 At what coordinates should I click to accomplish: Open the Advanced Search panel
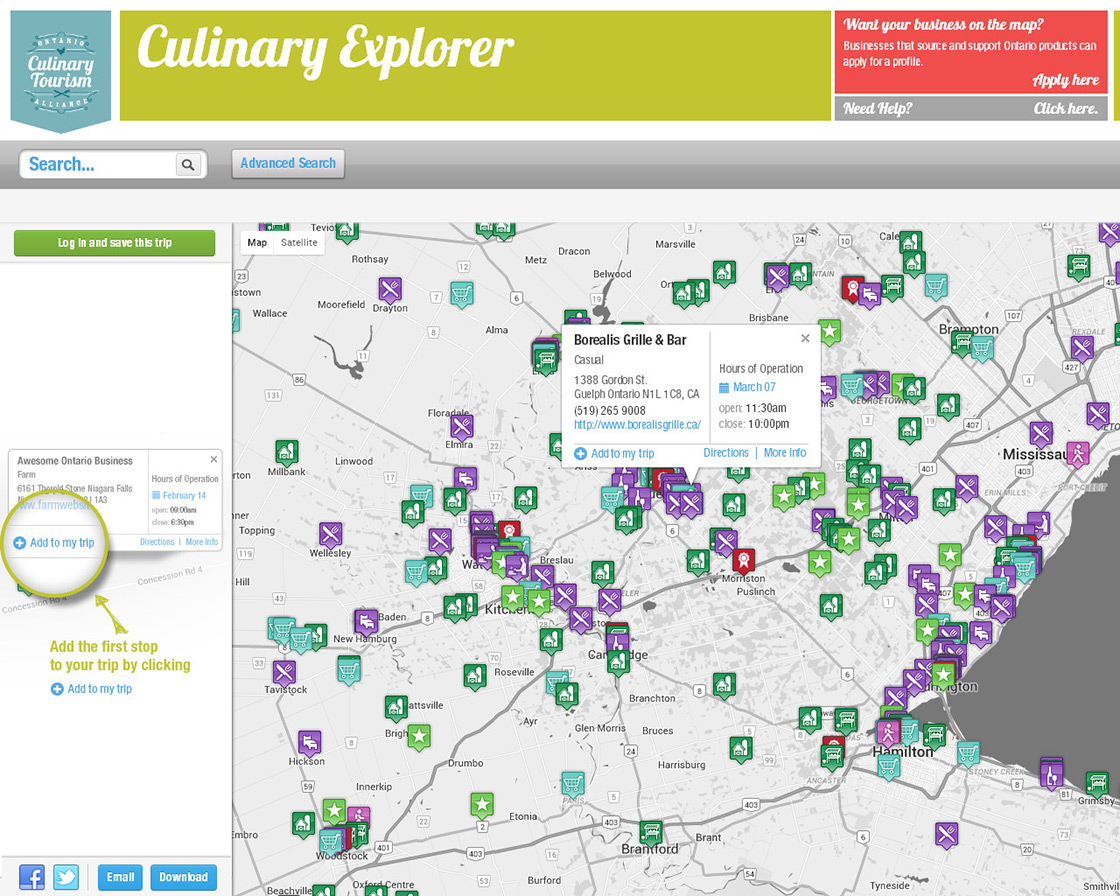coord(288,164)
